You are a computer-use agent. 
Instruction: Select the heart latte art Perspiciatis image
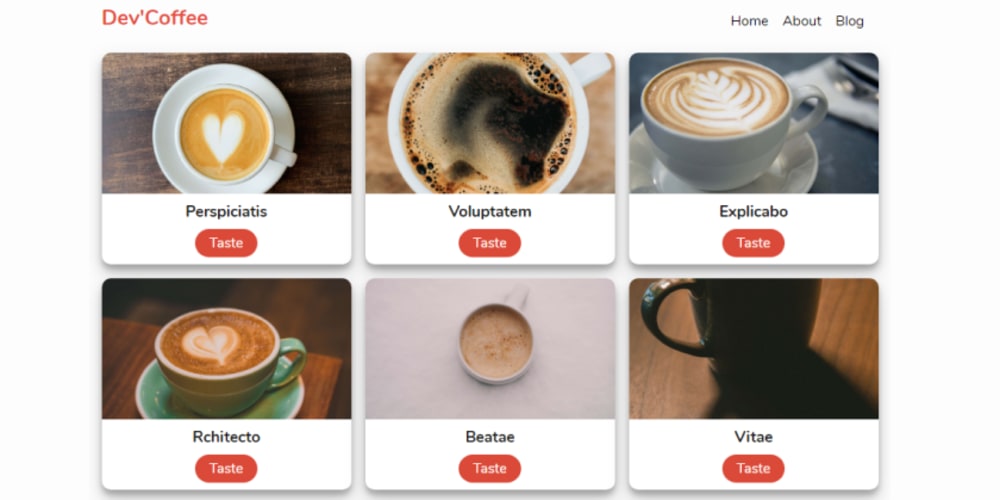[226, 123]
